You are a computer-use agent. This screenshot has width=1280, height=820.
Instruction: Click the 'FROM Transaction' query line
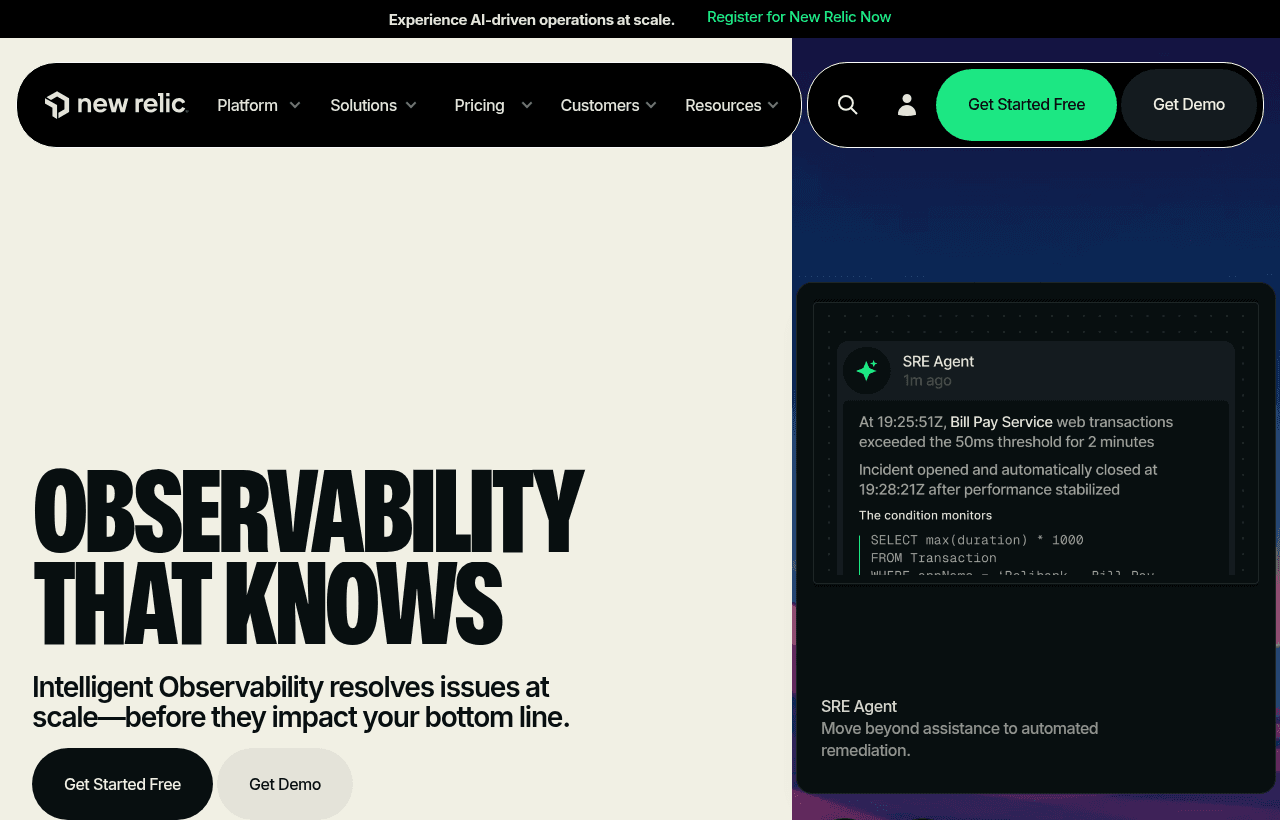click(934, 558)
